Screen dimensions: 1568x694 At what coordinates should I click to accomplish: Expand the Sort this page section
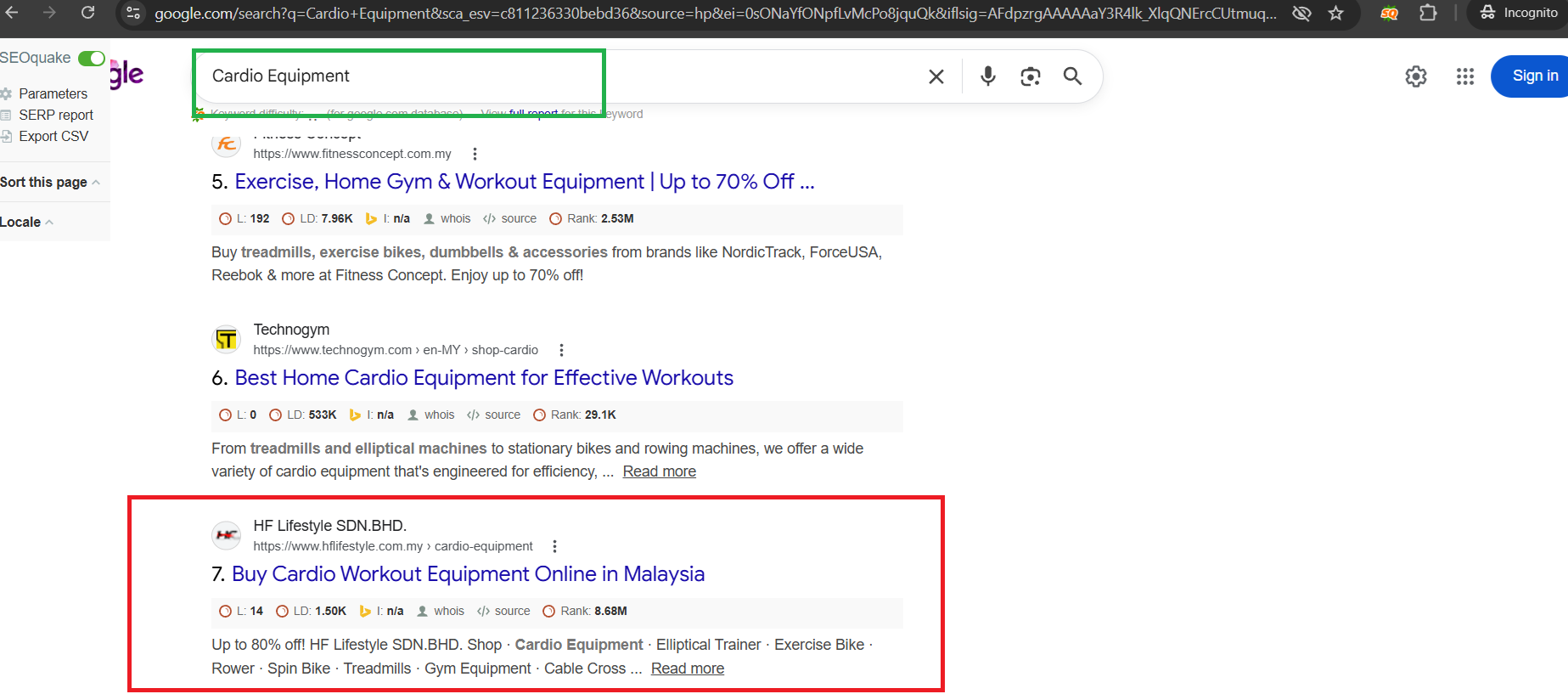point(50,182)
